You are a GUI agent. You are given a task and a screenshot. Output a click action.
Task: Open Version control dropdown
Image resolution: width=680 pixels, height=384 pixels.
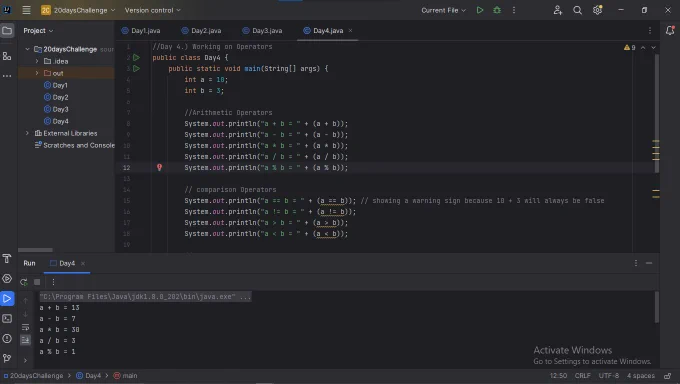click(153, 10)
